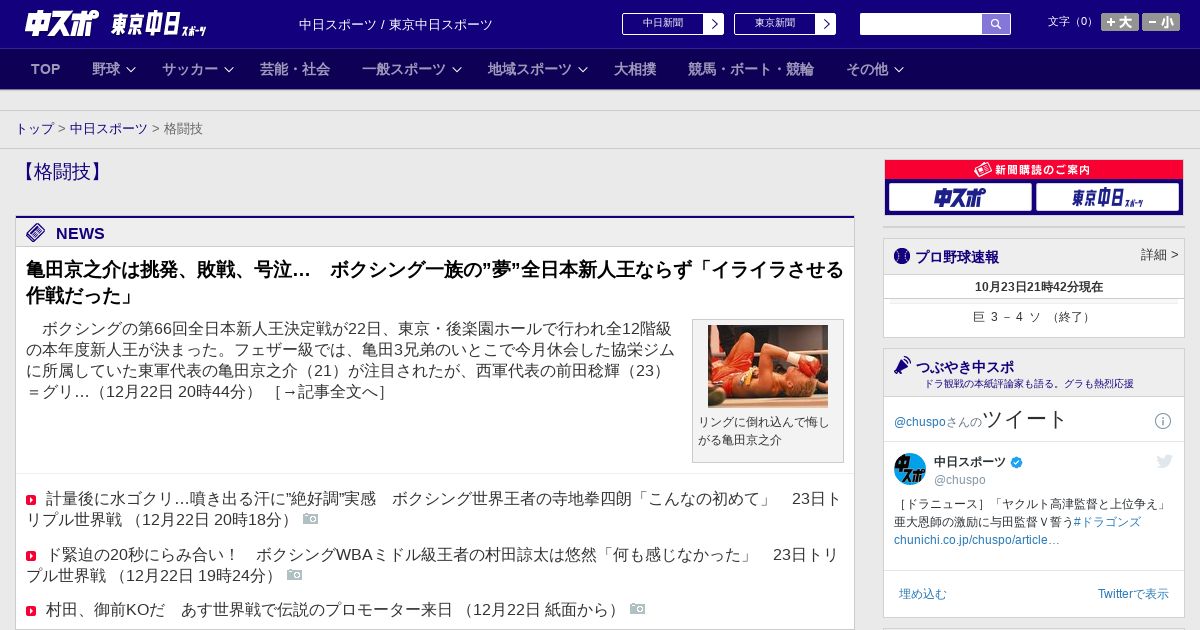Click the Twitter info circle icon

click(x=1163, y=421)
